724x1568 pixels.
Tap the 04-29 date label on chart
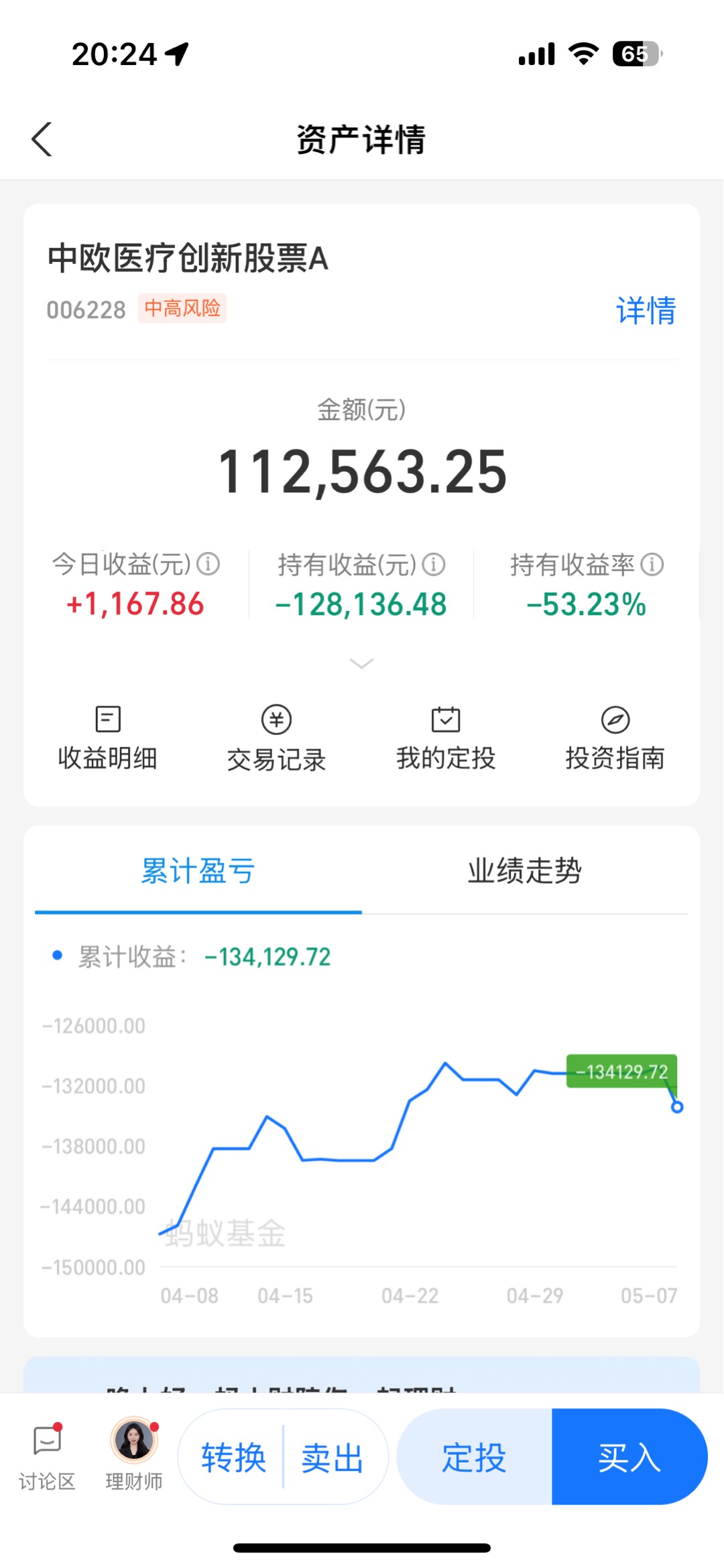[535, 1296]
